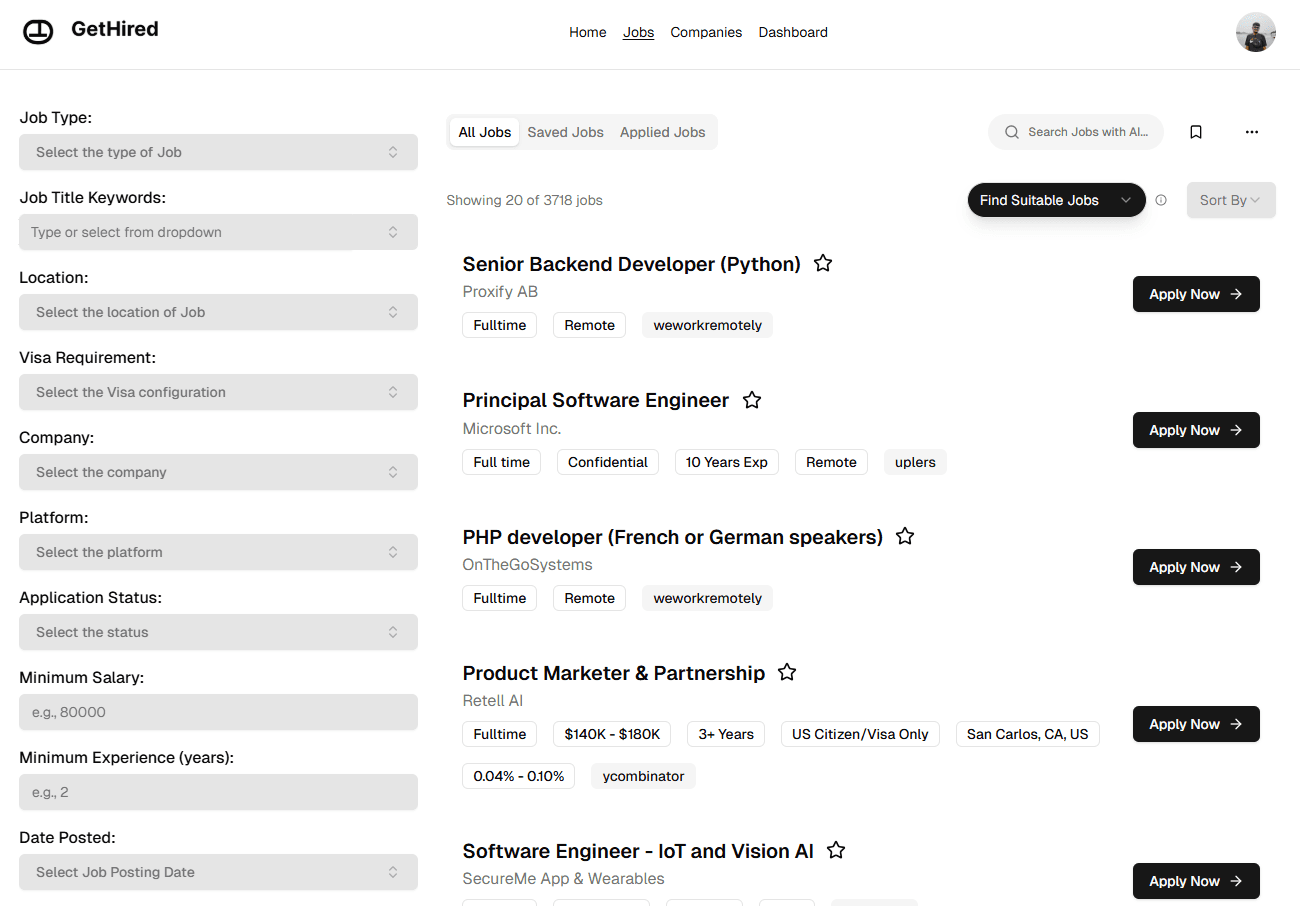1300x906 pixels.
Task: Star the Software Engineer IoT and Vision AI job
Action: [836, 851]
